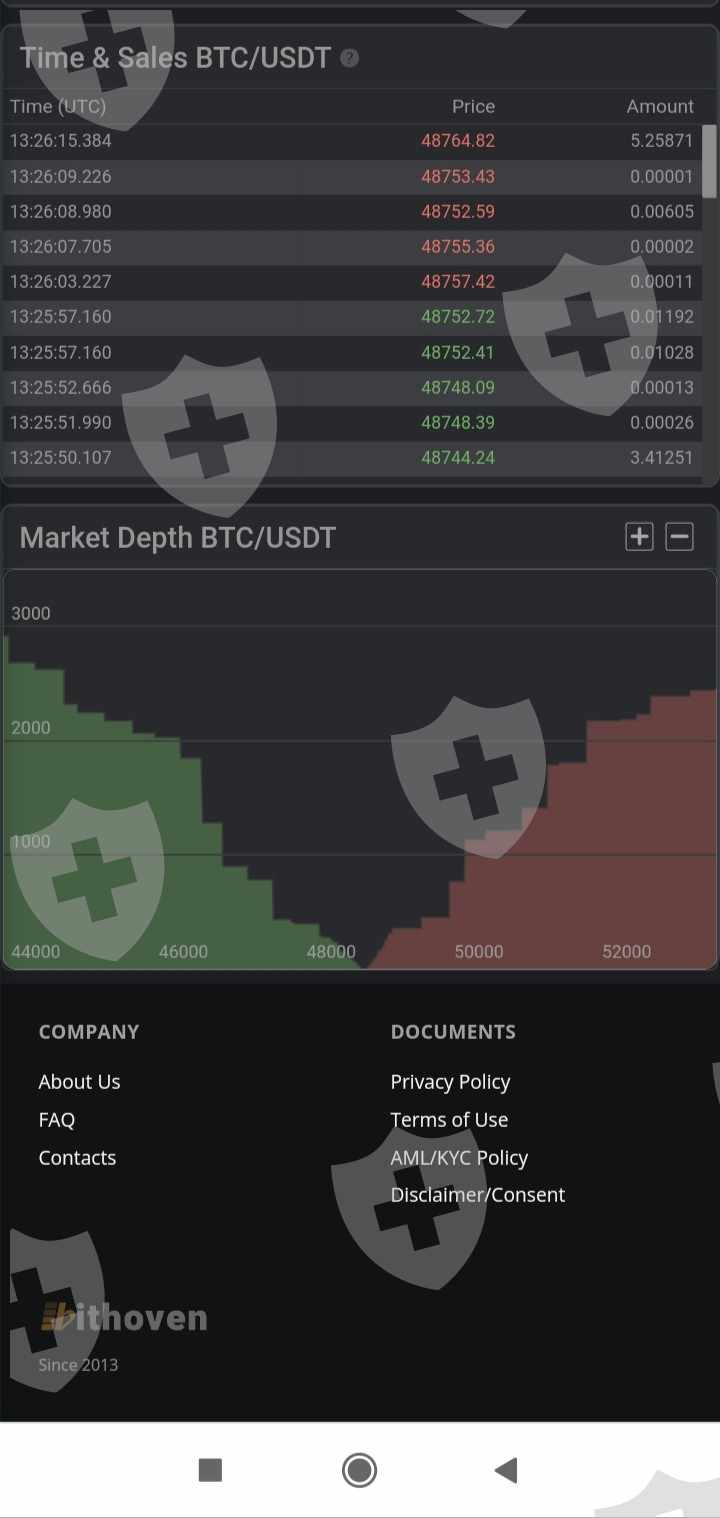The image size is (720, 1518).
Task: Tap the Android home circle button
Action: (359, 1469)
